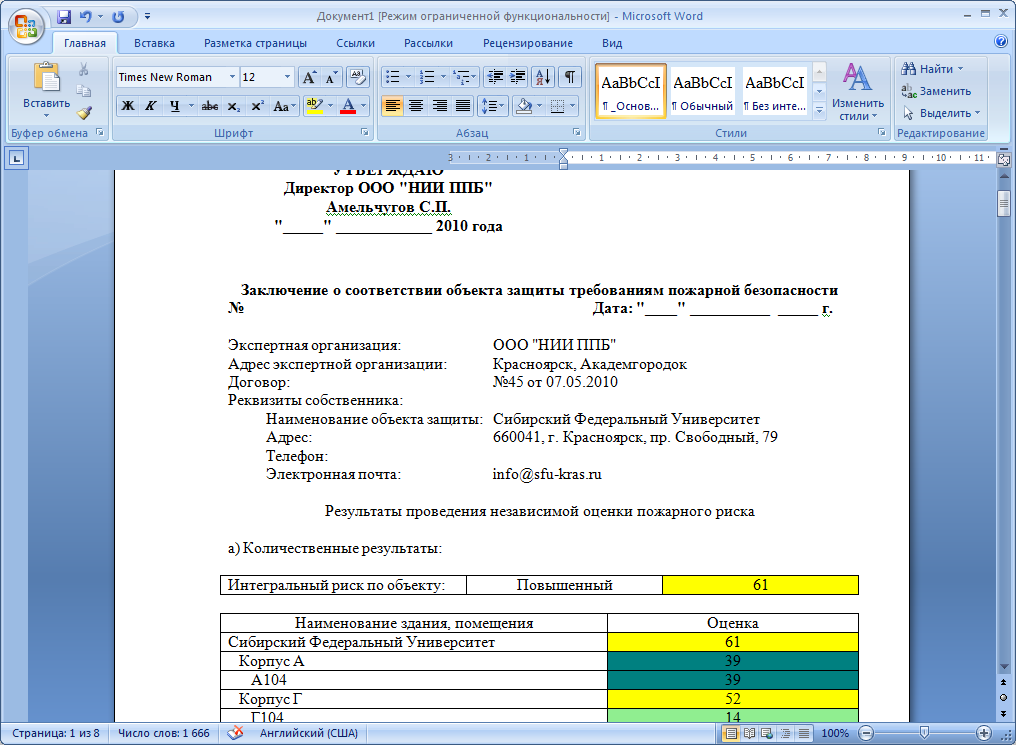Sort the selected text alphabetically

coord(543,77)
